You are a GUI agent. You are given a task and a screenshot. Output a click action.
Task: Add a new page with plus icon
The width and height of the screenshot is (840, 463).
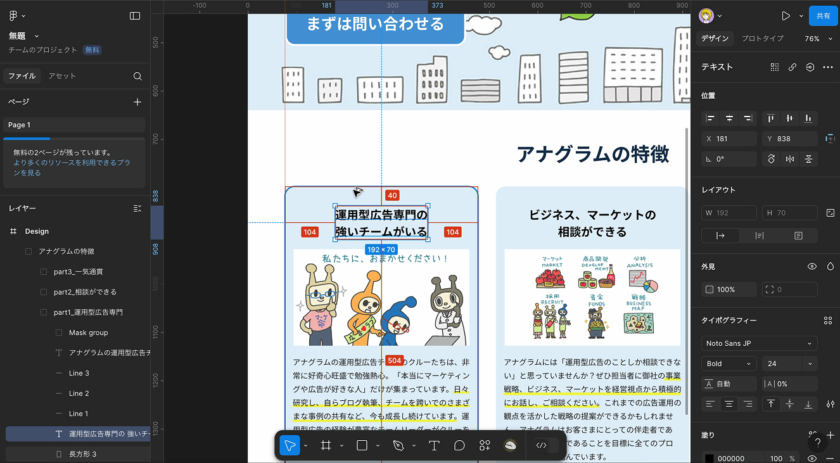(137, 102)
